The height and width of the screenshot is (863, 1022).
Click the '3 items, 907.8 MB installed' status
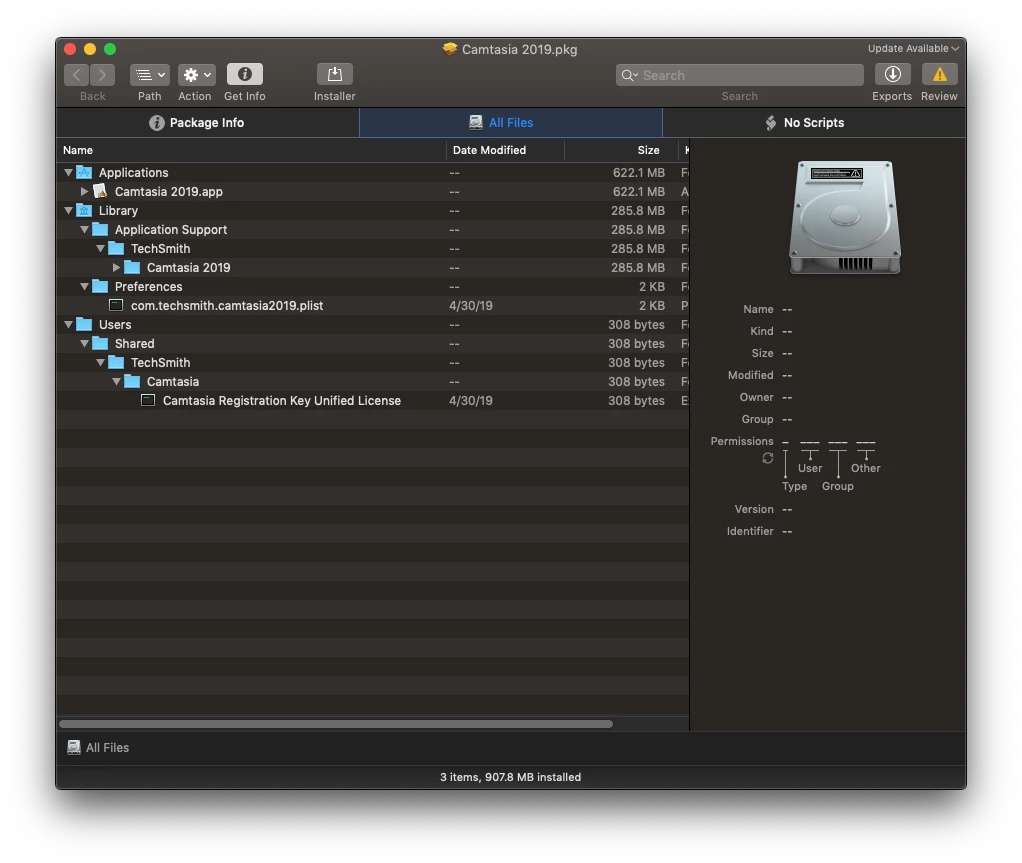tap(510, 777)
